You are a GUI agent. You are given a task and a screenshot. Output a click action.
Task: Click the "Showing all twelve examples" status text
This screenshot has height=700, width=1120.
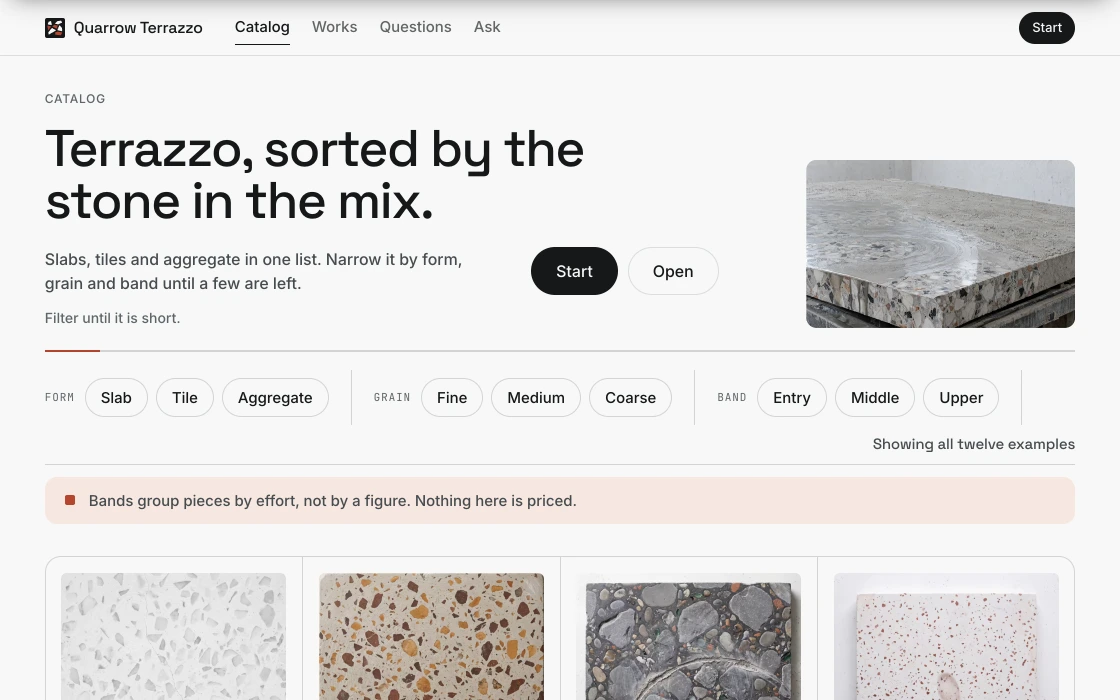pos(974,444)
